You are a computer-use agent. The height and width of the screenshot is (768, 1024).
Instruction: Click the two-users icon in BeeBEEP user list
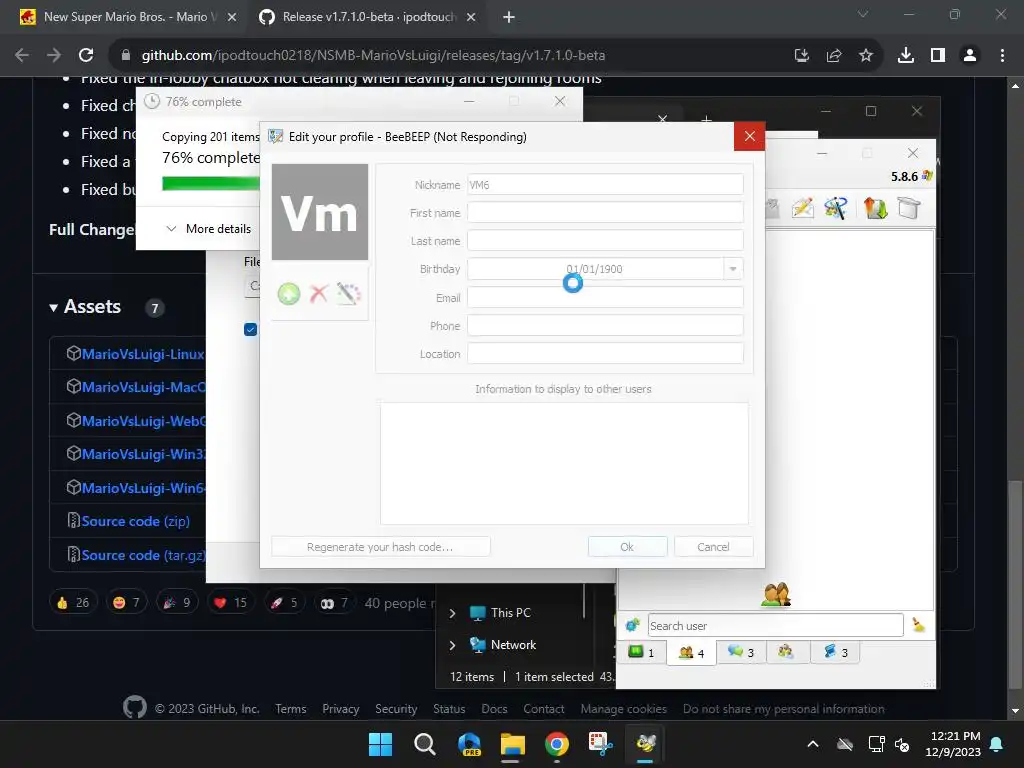coord(776,594)
